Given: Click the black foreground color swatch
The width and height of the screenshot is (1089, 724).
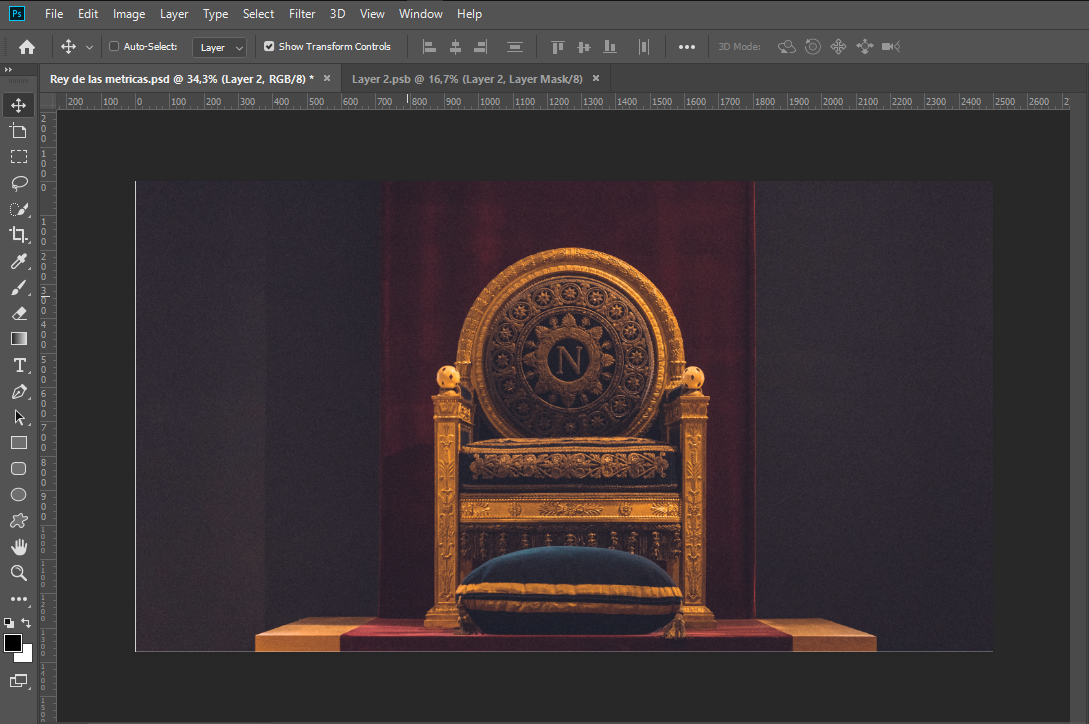Looking at the screenshot, I should [x=13, y=643].
